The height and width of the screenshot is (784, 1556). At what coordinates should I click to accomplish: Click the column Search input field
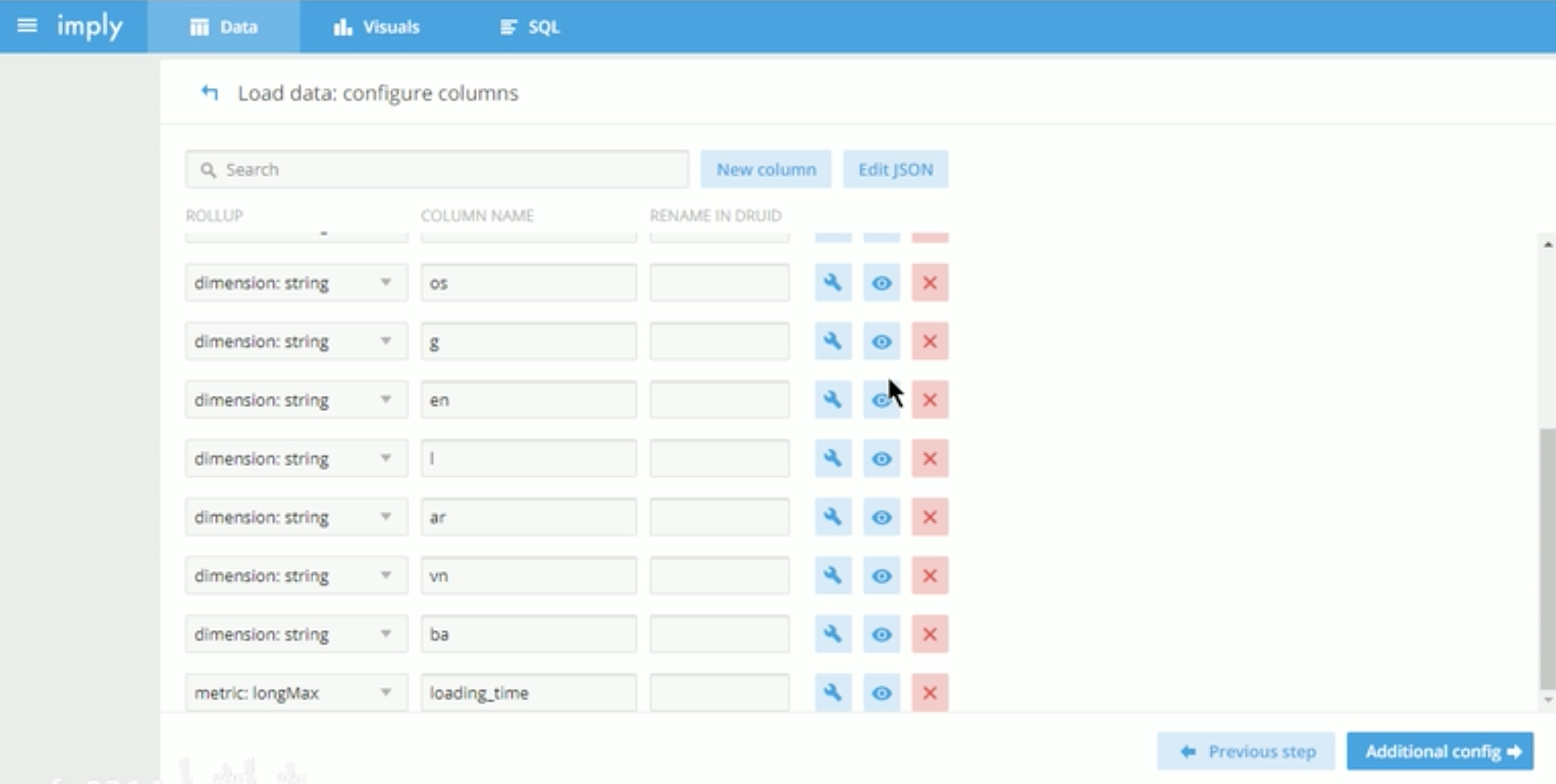point(447,170)
